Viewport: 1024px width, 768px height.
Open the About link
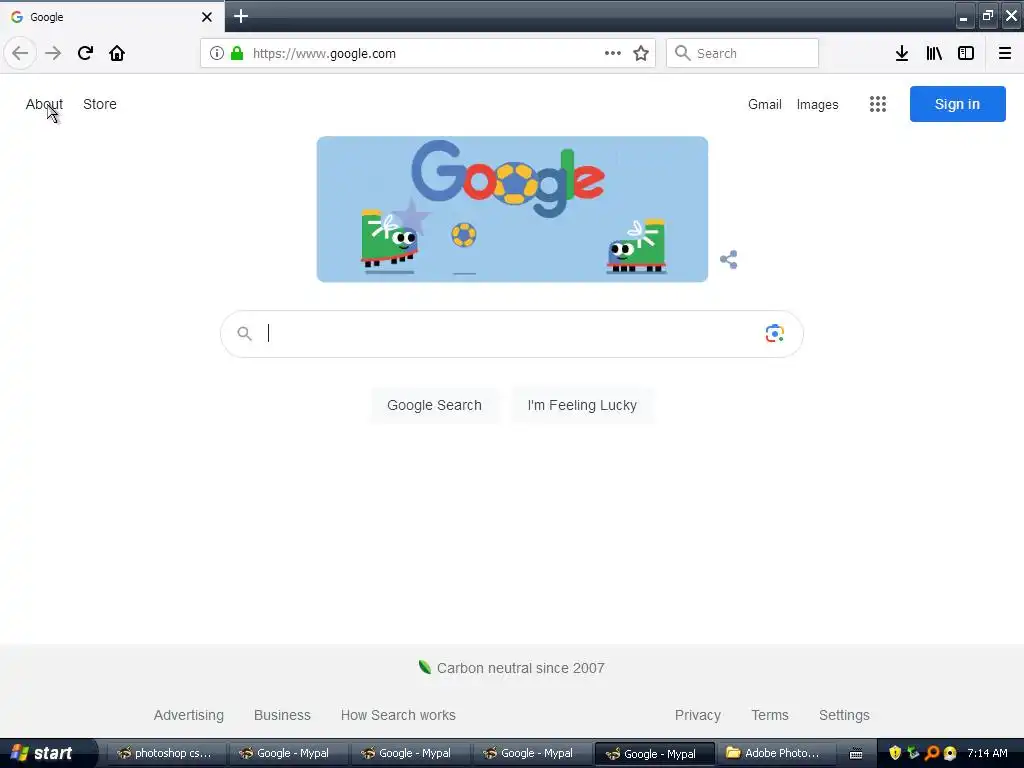coord(44,104)
